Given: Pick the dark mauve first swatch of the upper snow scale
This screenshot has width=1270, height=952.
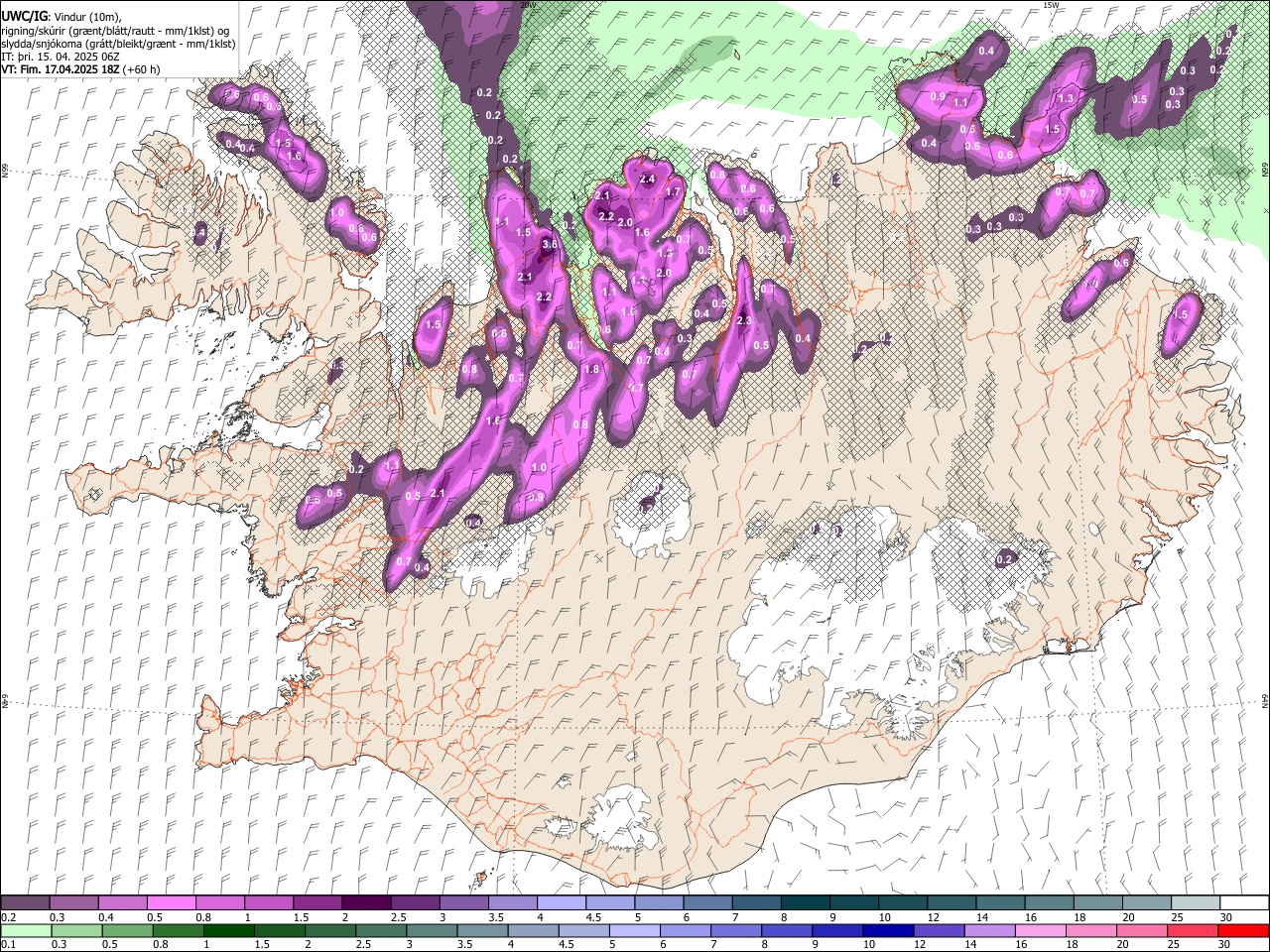Looking at the screenshot, I should click(25, 903).
